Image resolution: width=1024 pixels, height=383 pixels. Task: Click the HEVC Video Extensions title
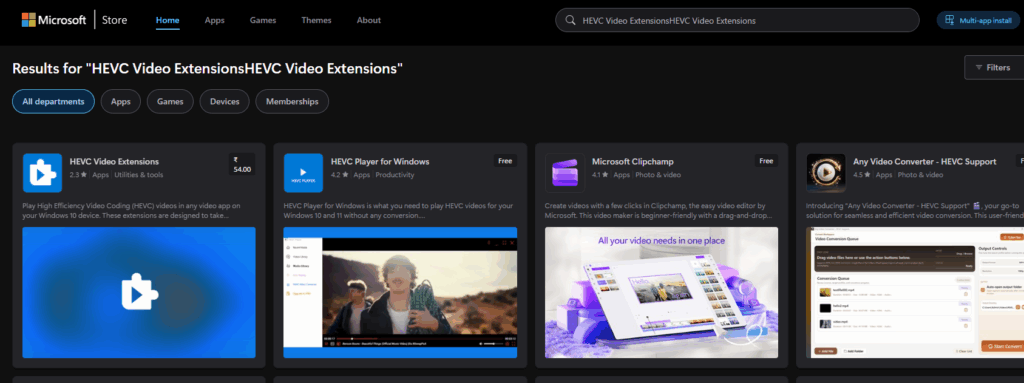114,161
